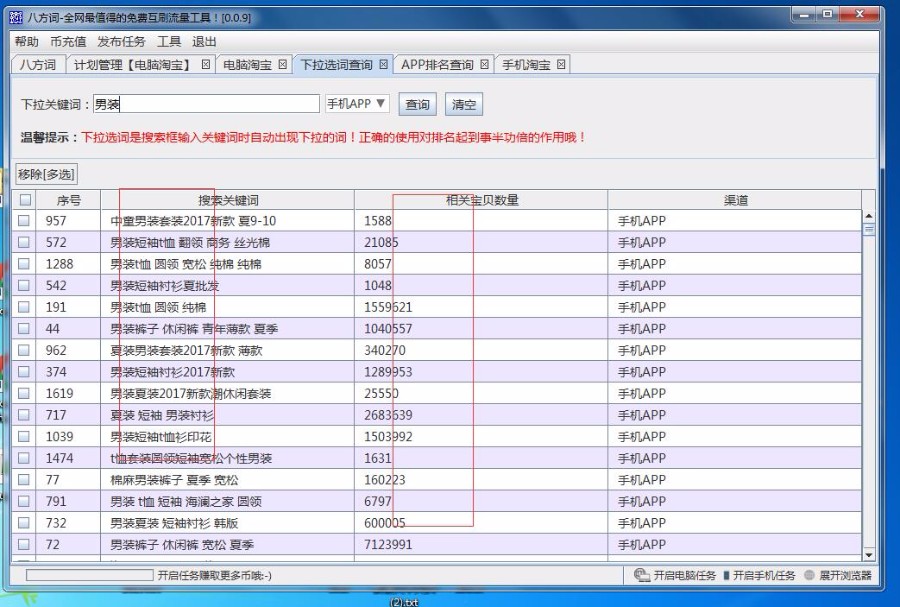Click 开启电脑任务 label in status bar
Screen dimensions: 900x607
coord(685,575)
